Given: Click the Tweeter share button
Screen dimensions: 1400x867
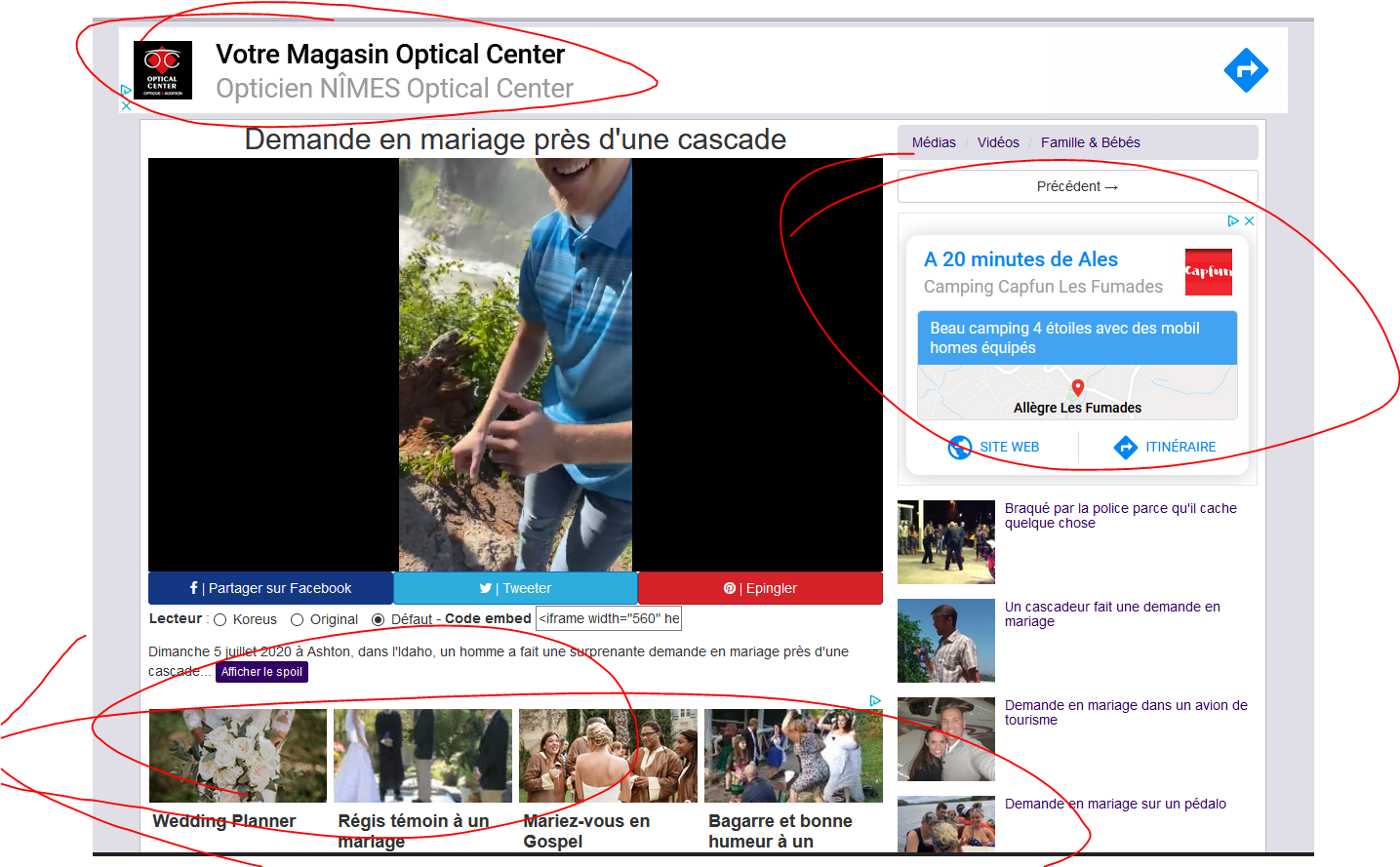Looking at the screenshot, I should click(x=515, y=588).
